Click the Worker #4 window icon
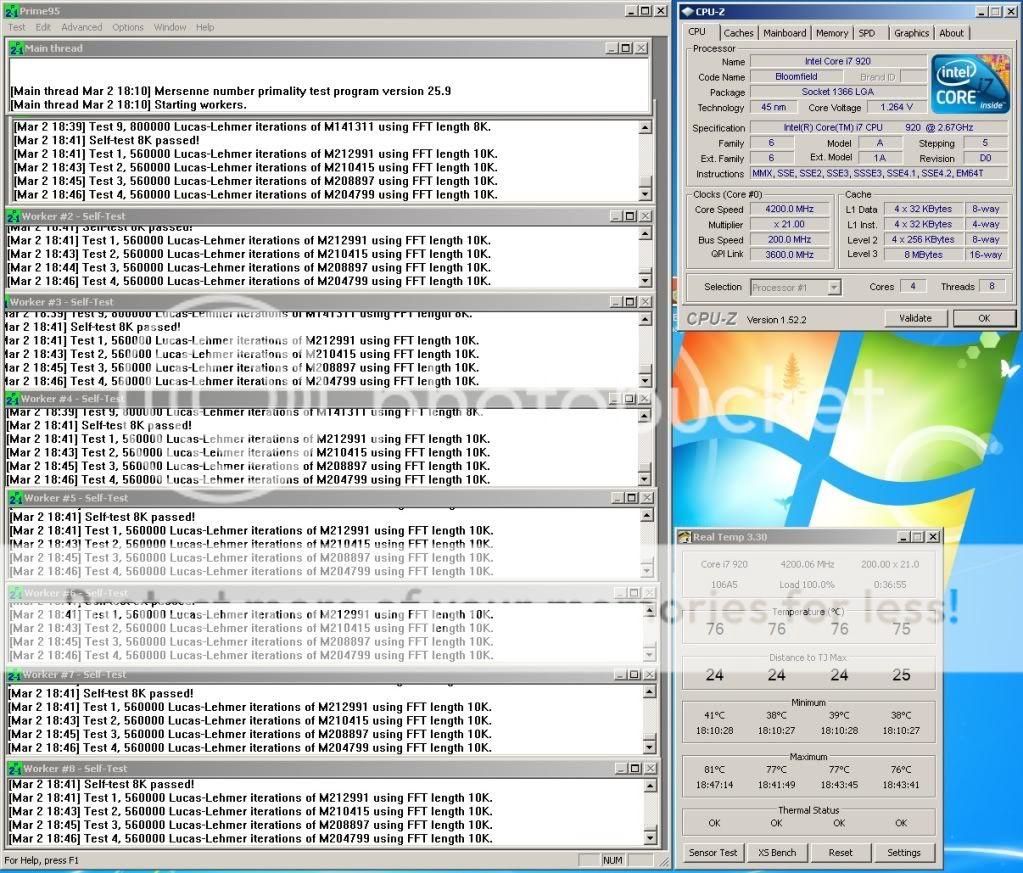Image resolution: width=1023 pixels, height=873 pixels. click(13, 399)
